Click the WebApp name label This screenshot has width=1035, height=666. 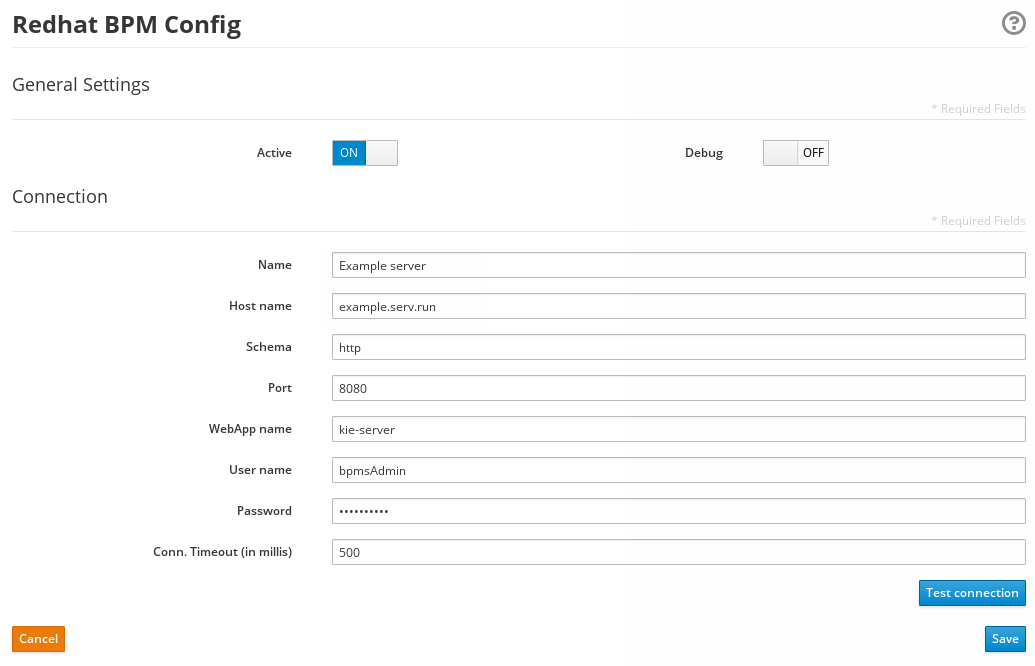[x=250, y=429]
